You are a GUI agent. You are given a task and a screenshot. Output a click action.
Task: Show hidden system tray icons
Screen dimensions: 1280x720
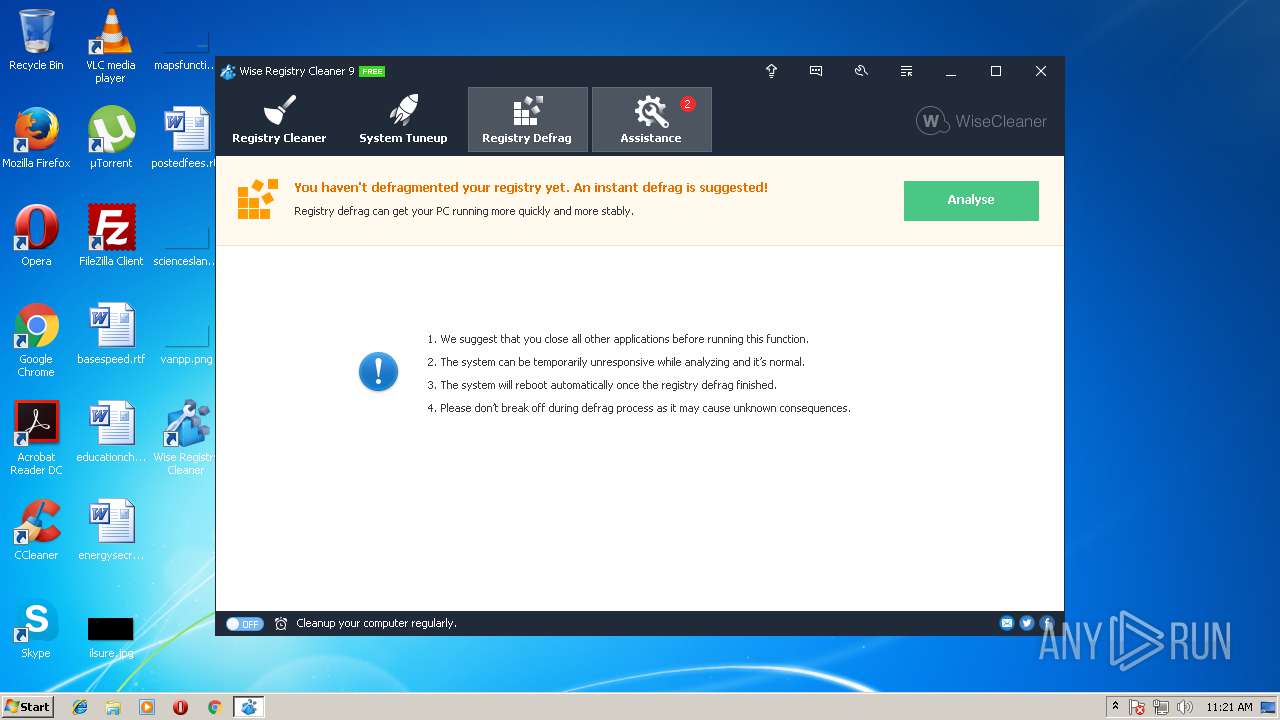click(1116, 707)
